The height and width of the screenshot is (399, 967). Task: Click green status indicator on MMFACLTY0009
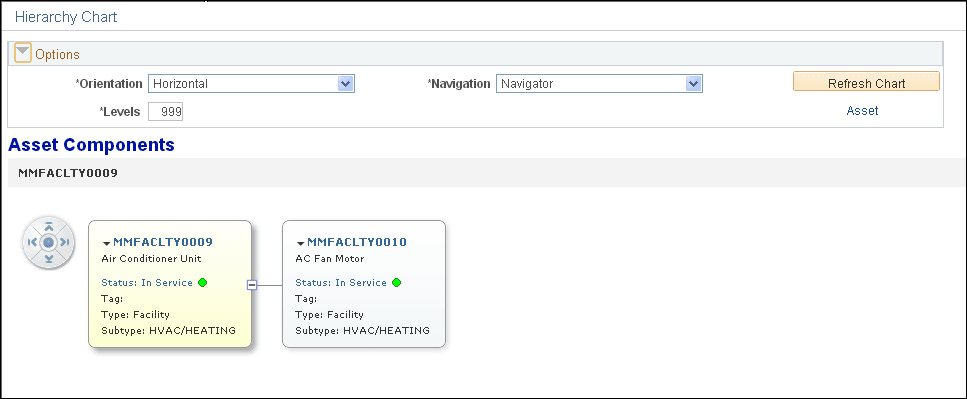[202, 282]
